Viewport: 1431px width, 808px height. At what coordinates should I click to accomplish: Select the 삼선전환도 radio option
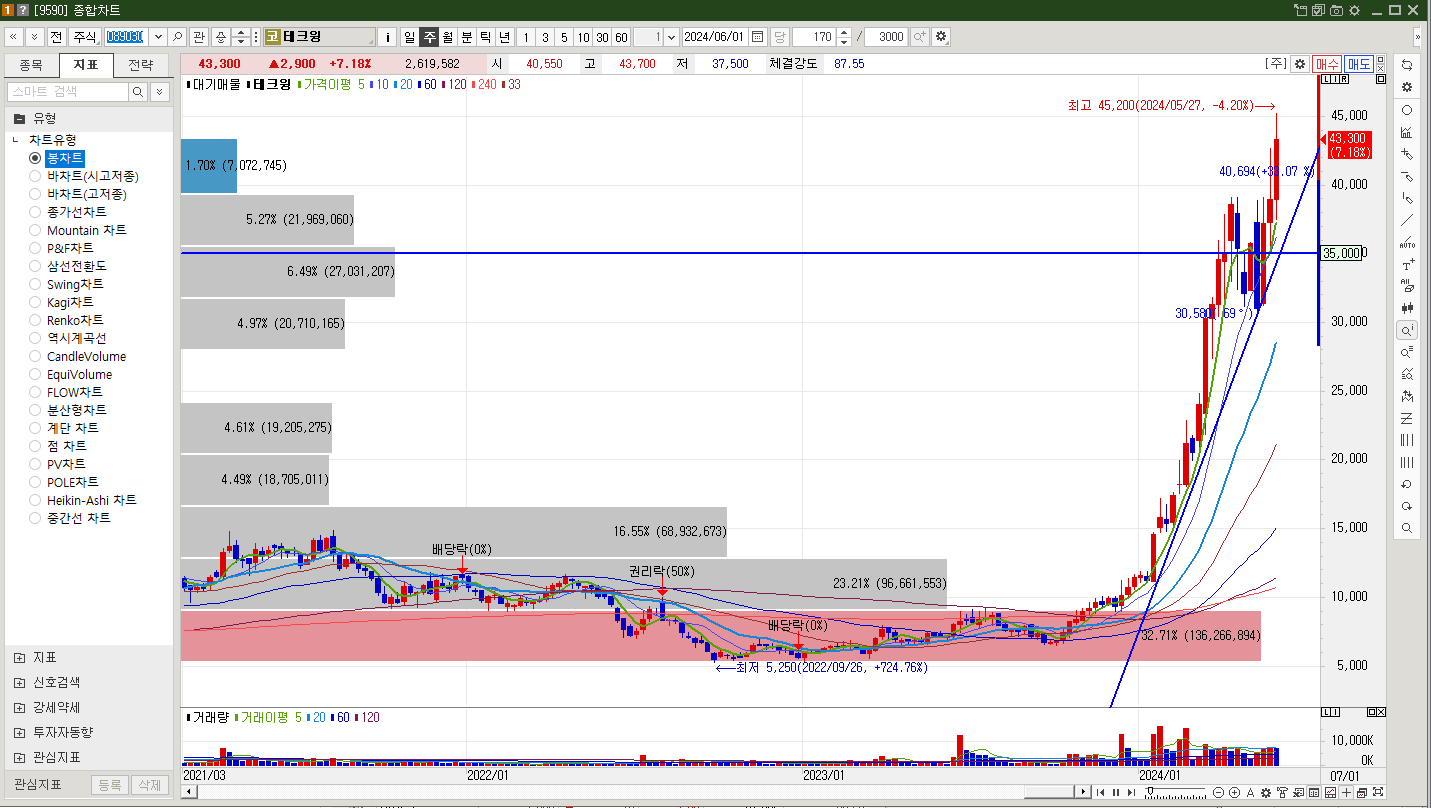point(35,266)
